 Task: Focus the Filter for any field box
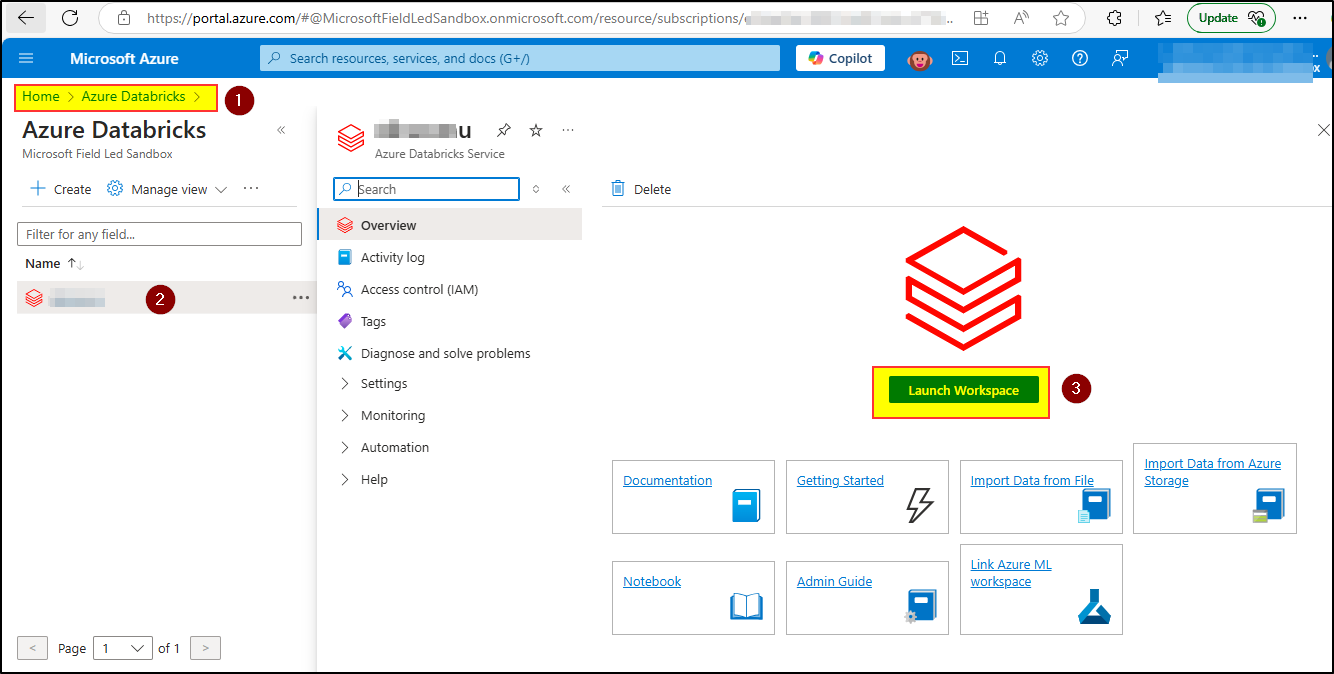tap(159, 234)
